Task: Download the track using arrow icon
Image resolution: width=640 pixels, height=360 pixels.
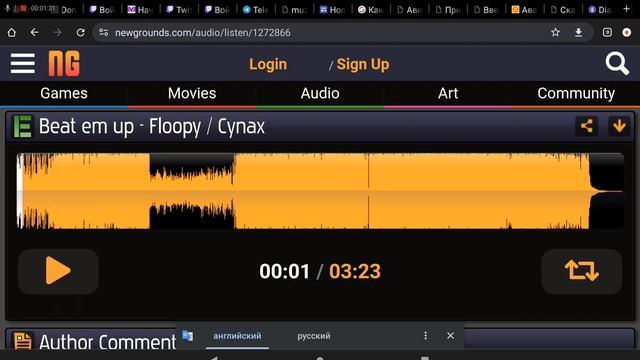Action: click(x=619, y=126)
